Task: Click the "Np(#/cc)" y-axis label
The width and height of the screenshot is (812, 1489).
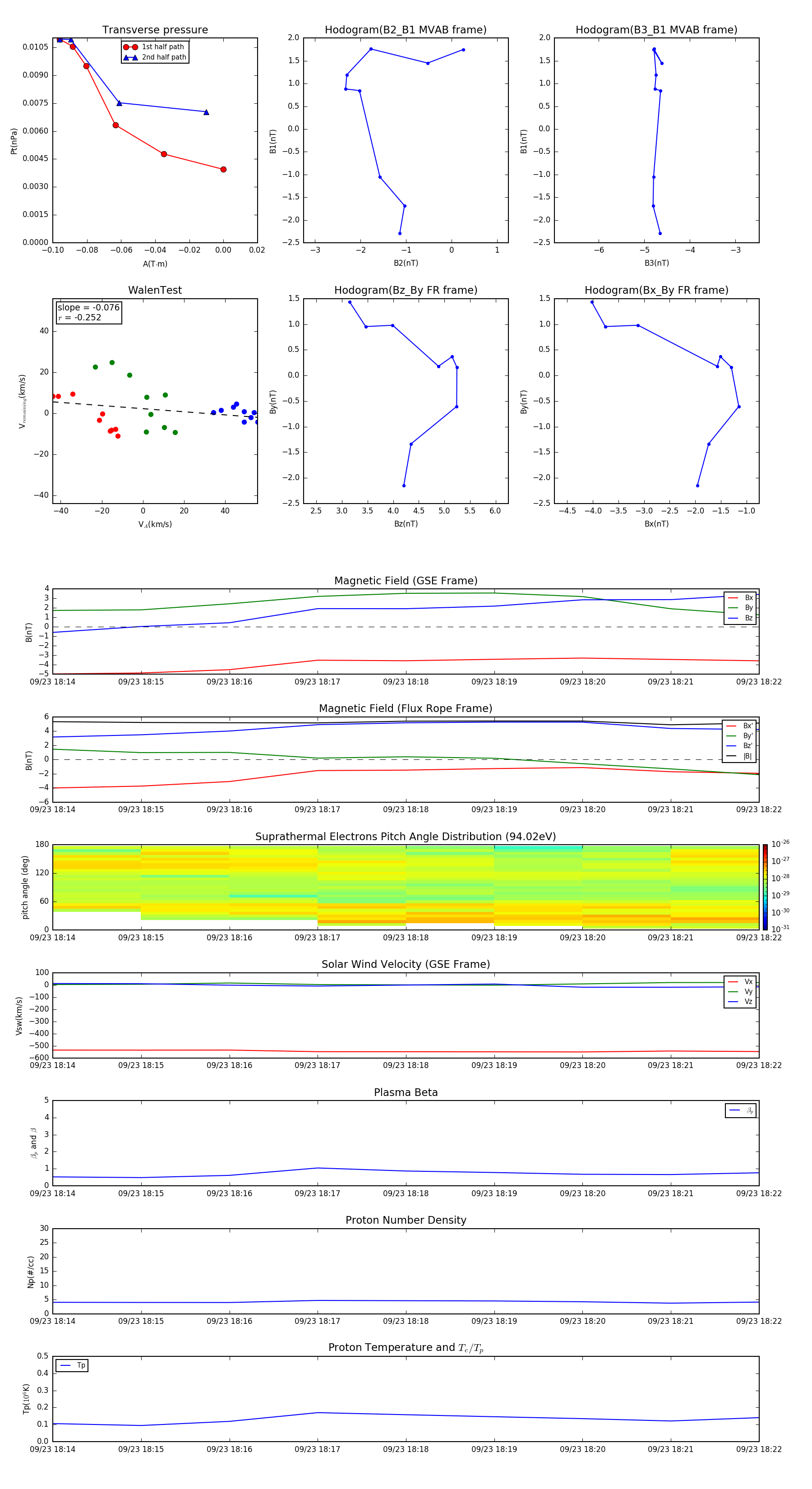Action: coord(31,1272)
